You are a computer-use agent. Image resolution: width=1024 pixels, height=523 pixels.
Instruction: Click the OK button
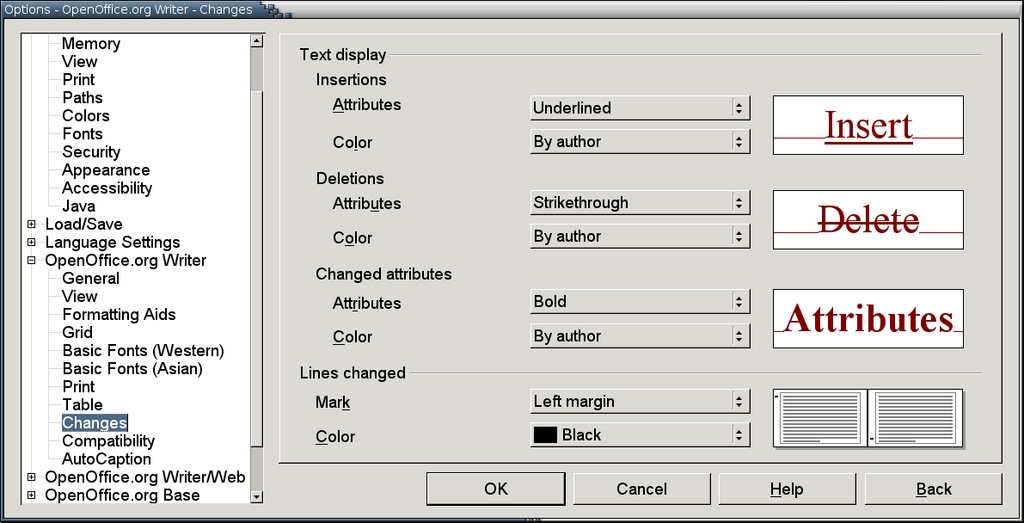pyautogui.click(x=496, y=489)
